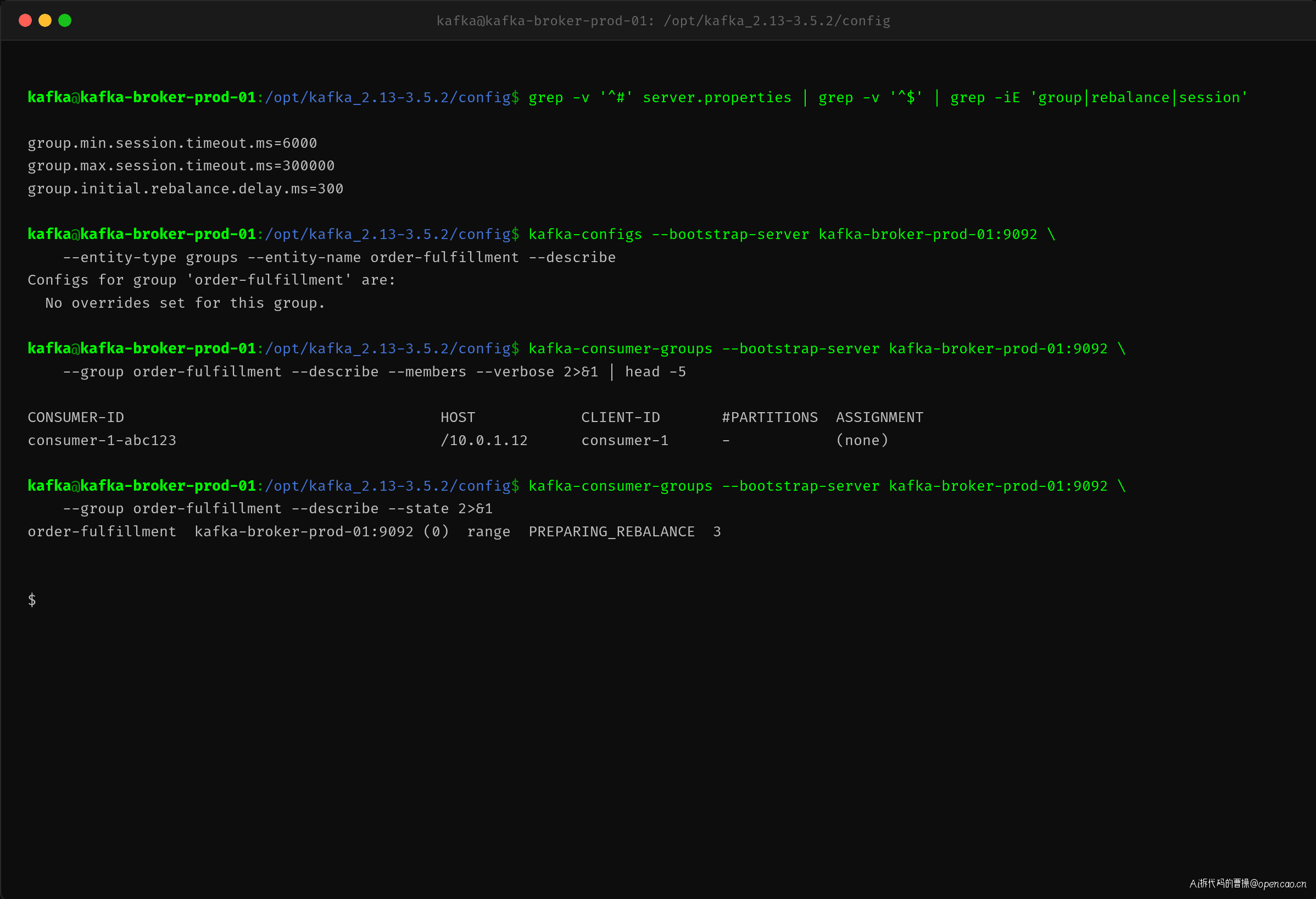Click the --describe --state 2>&1 line
This screenshot has width=1316, height=899.
coord(277,509)
